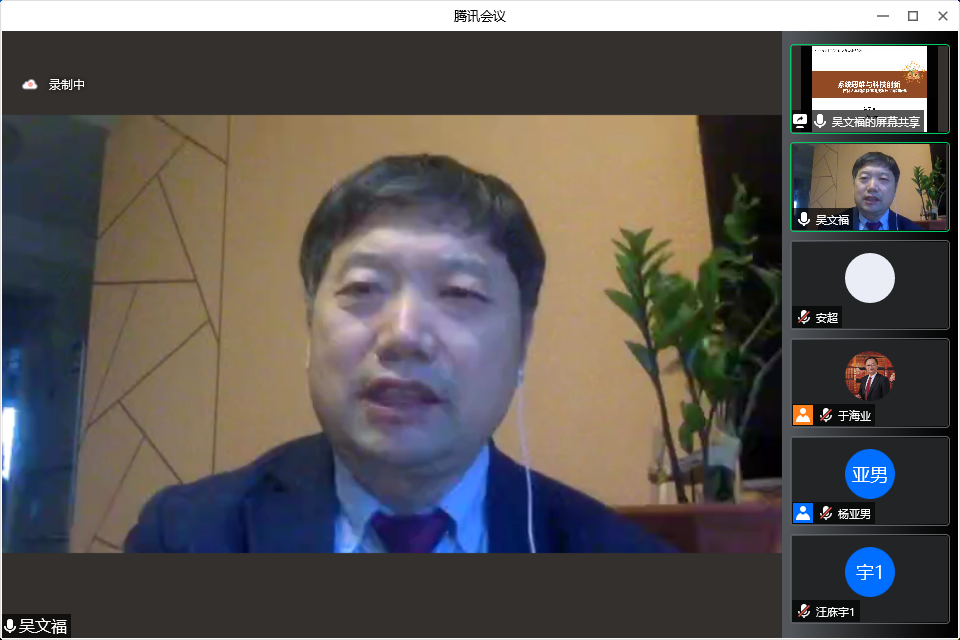Screen dimensions: 960x640
Task: Click muted microphone icon beside 安超
Action: pos(803,317)
